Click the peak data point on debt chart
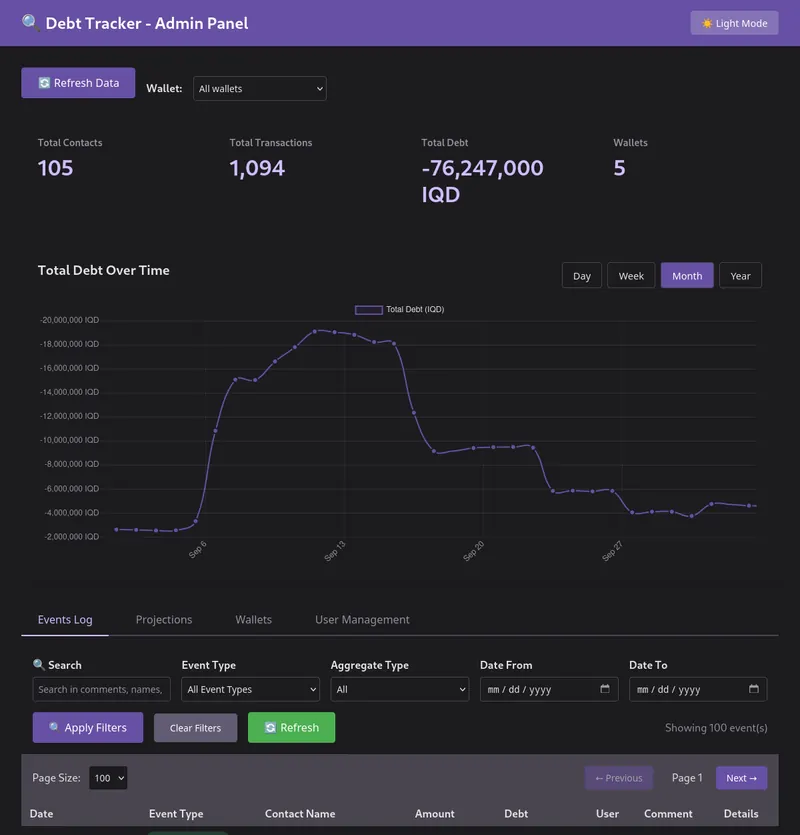This screenshot has width=800, height=835. click(315, 331)
